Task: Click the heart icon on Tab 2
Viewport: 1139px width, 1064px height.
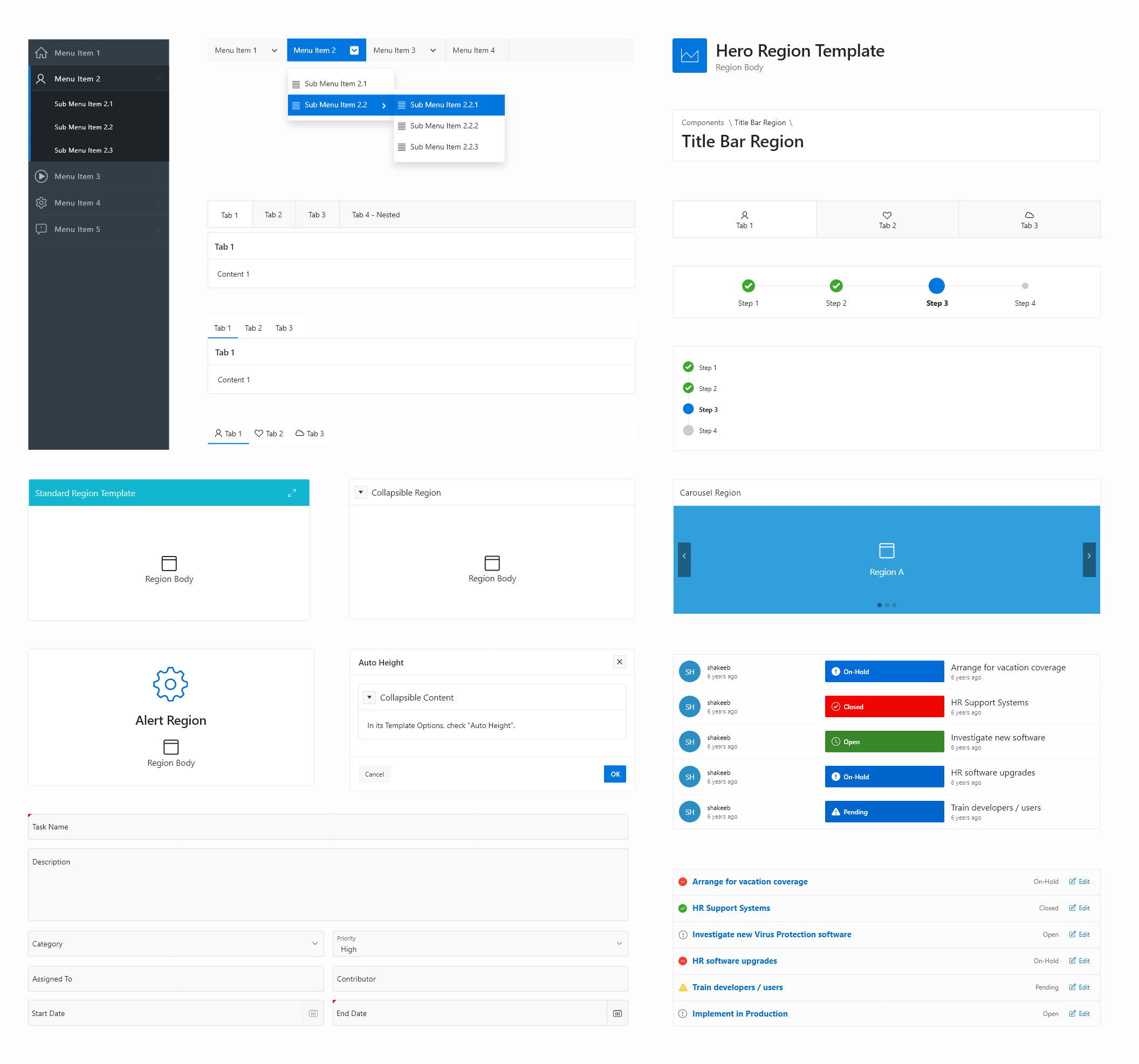Action: [x=886, y=215]
